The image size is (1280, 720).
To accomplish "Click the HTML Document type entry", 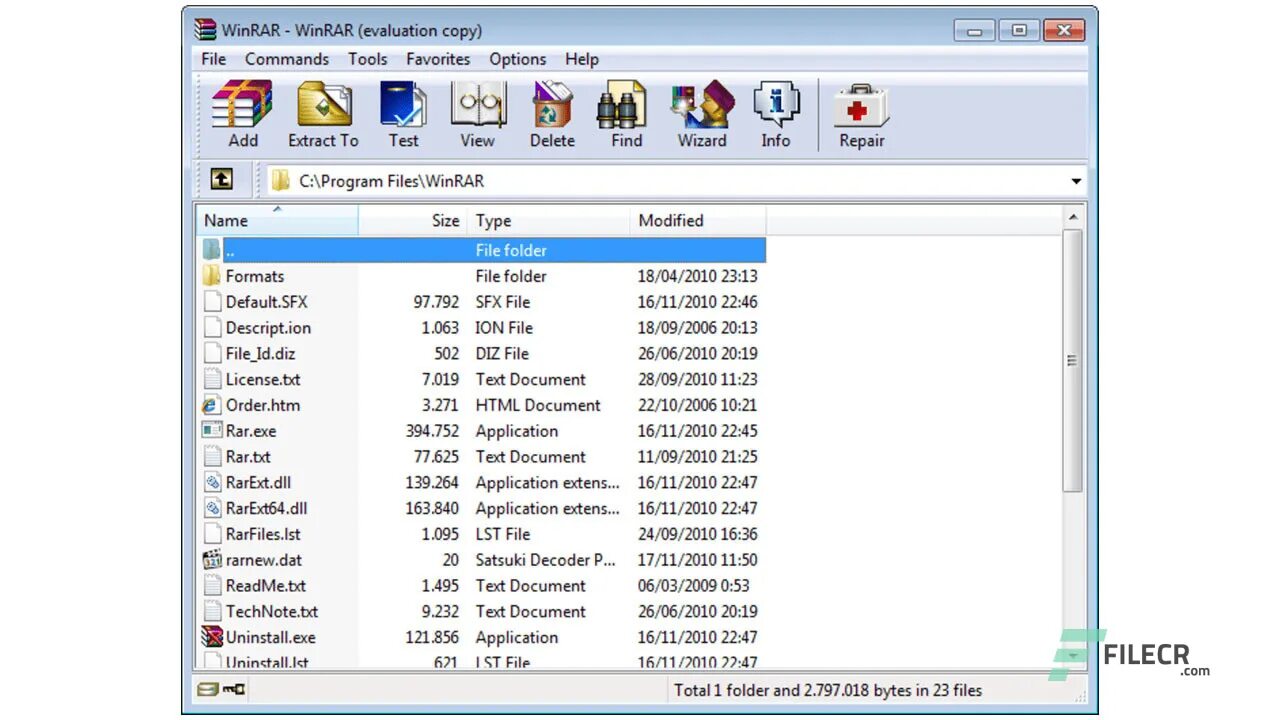I will [x=538, y=405].
